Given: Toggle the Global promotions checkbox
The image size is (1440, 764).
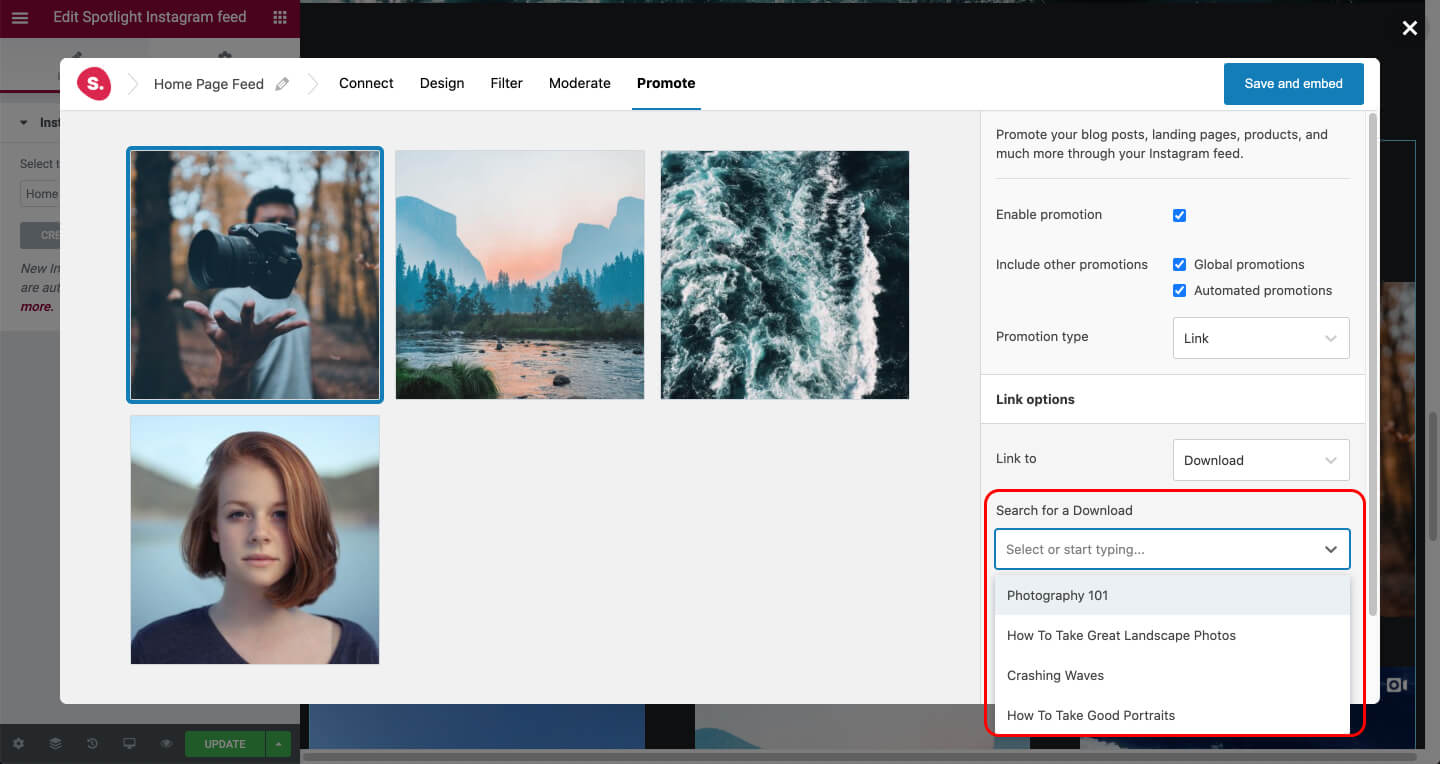Looking at the screenshot, I should (1179, 265).
